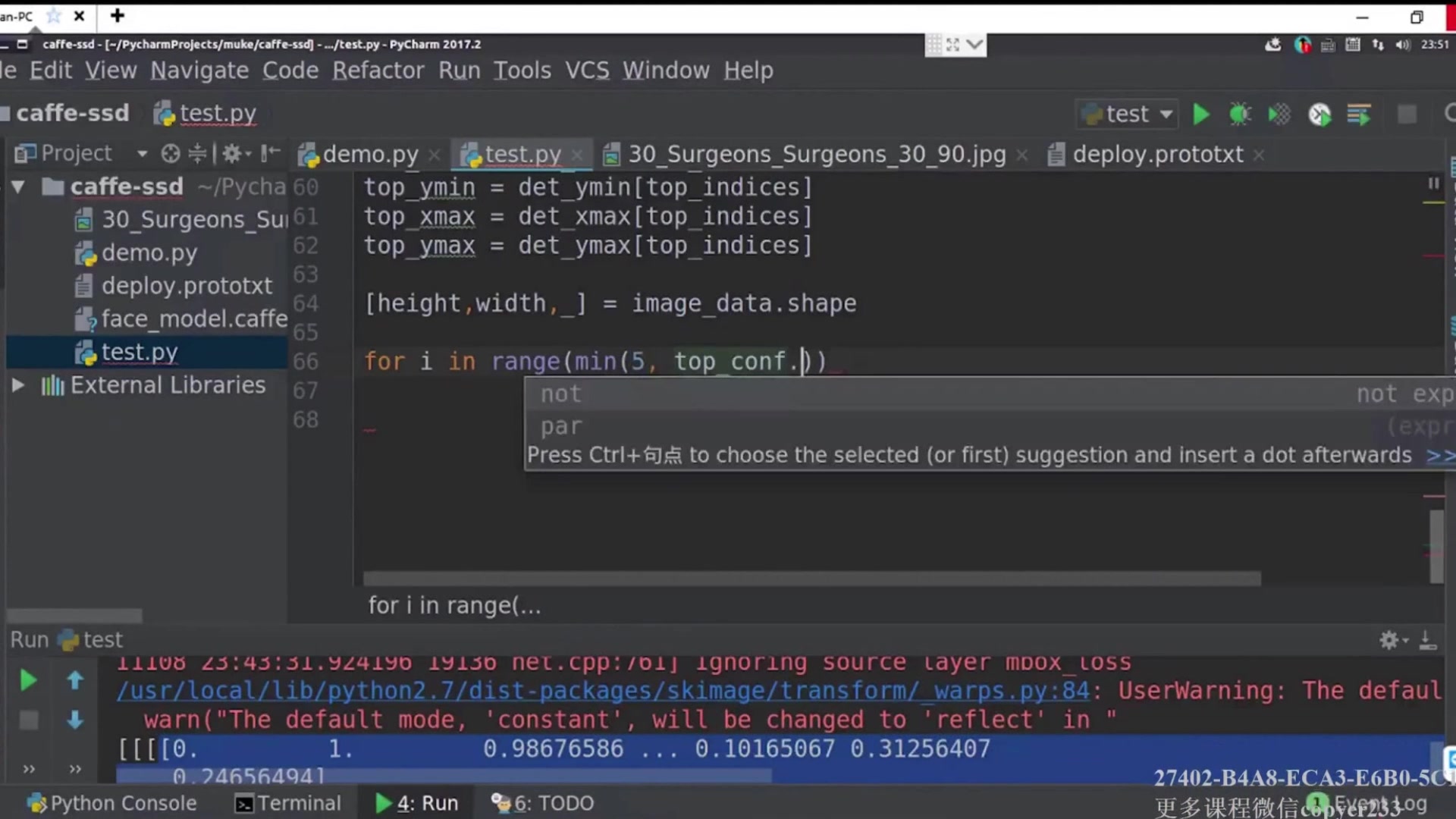The image size is (1456, 819).
Task: Click the 'for i in range(...' breadcrumb
Action: [454, 606]
